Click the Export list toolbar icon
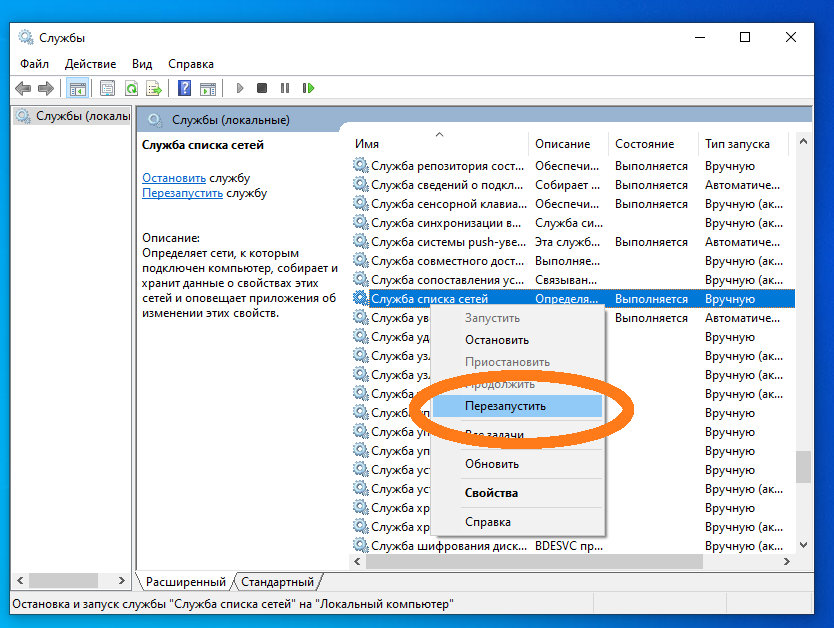The image size is (834, 628). pyautogui.click(x=154, y=88)
